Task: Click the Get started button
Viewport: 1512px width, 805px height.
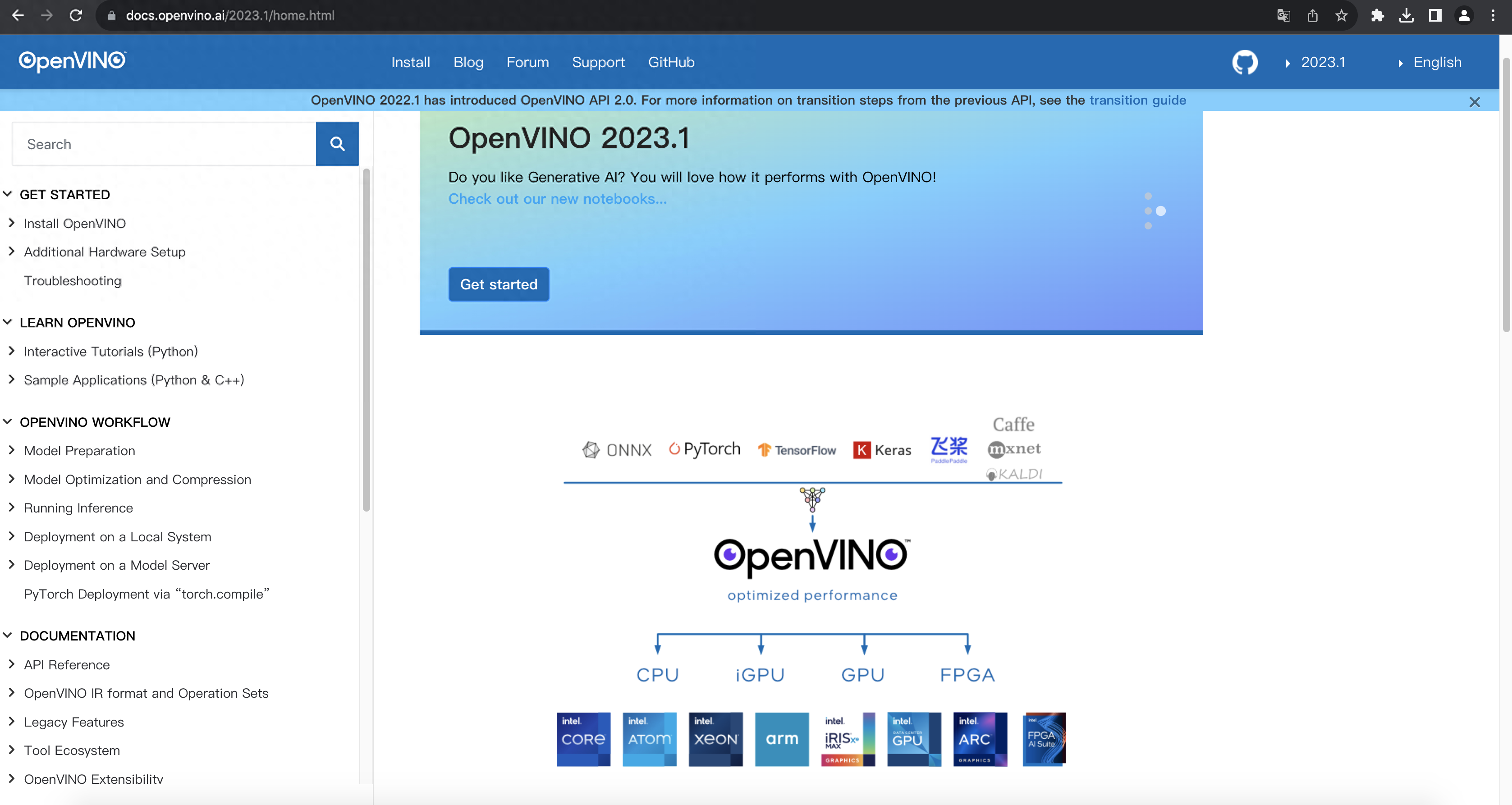Action: [498, 284]
